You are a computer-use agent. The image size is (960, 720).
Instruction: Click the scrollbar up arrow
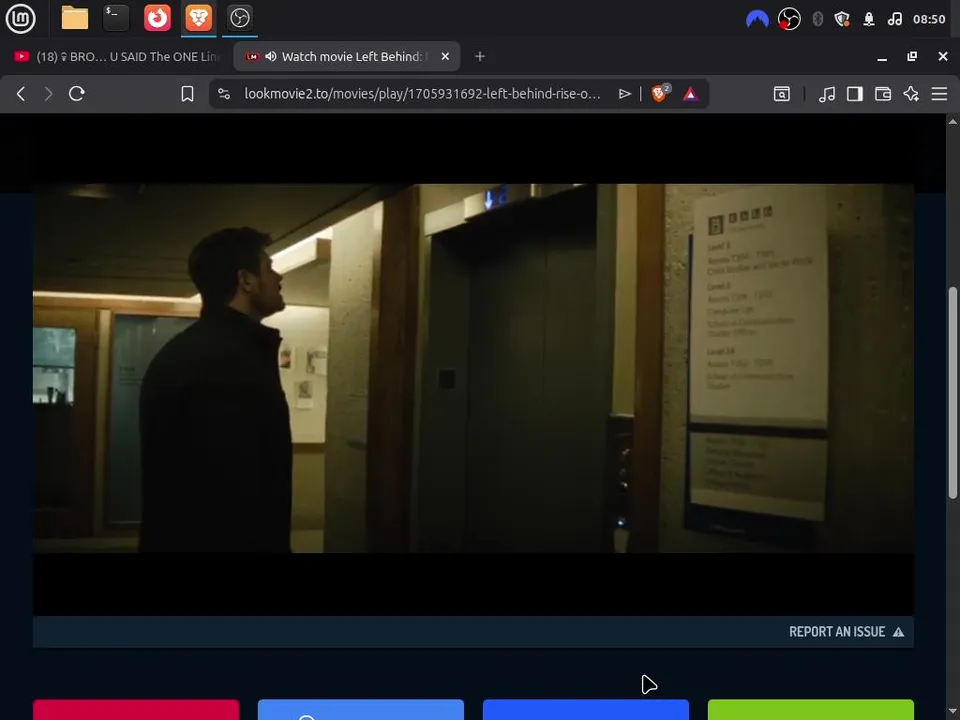[953, 121]
